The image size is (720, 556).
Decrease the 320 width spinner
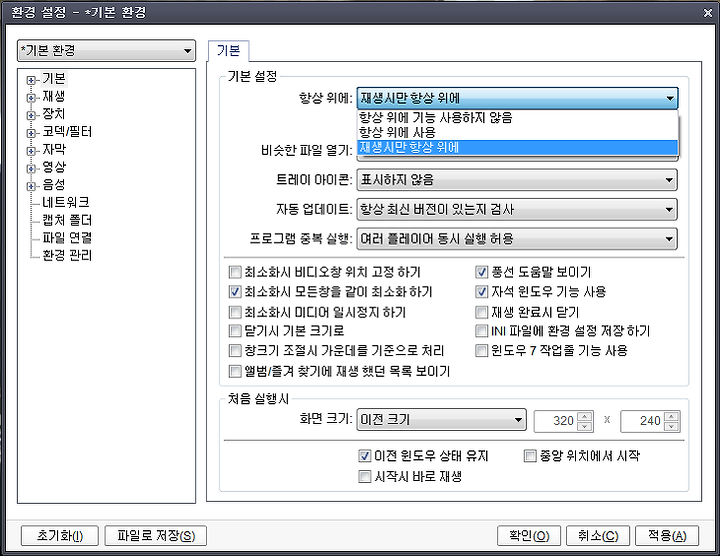click(x=585, y=427)
